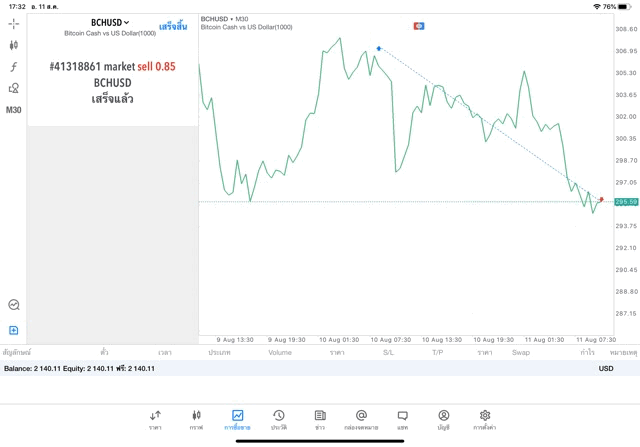640x447 pixels.
Task: Open the settings gear tab
Action: tap(485, 420)
